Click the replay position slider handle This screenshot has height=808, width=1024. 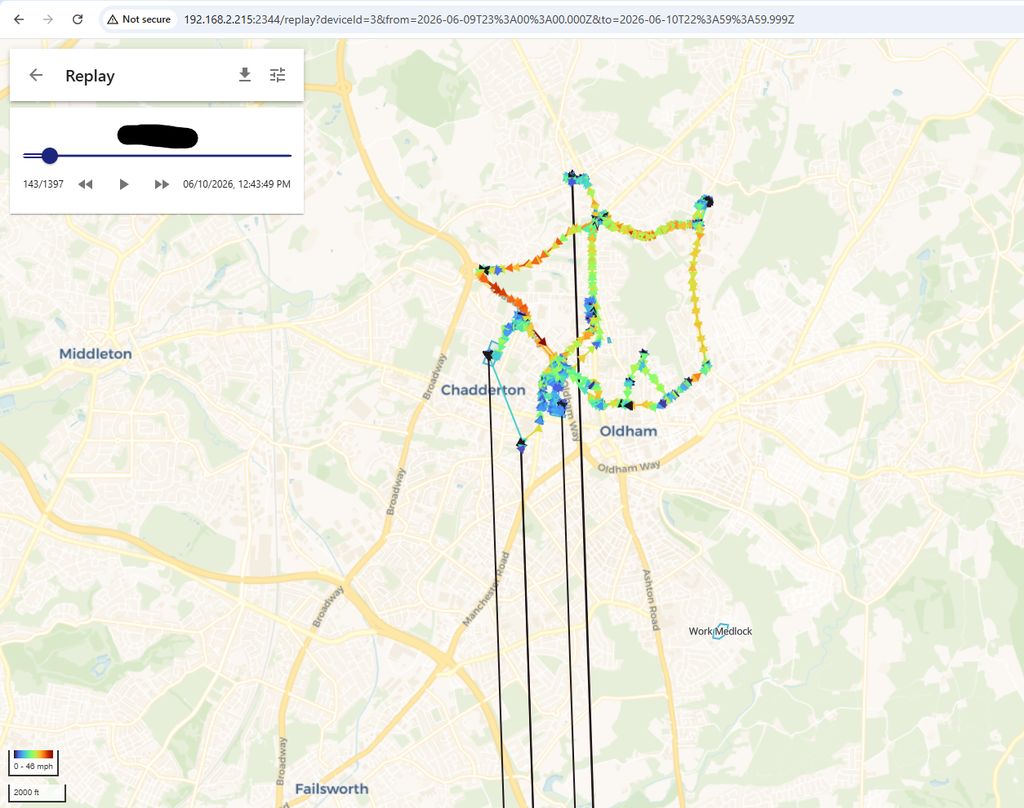pyautogui.click(x=50, y=155)
